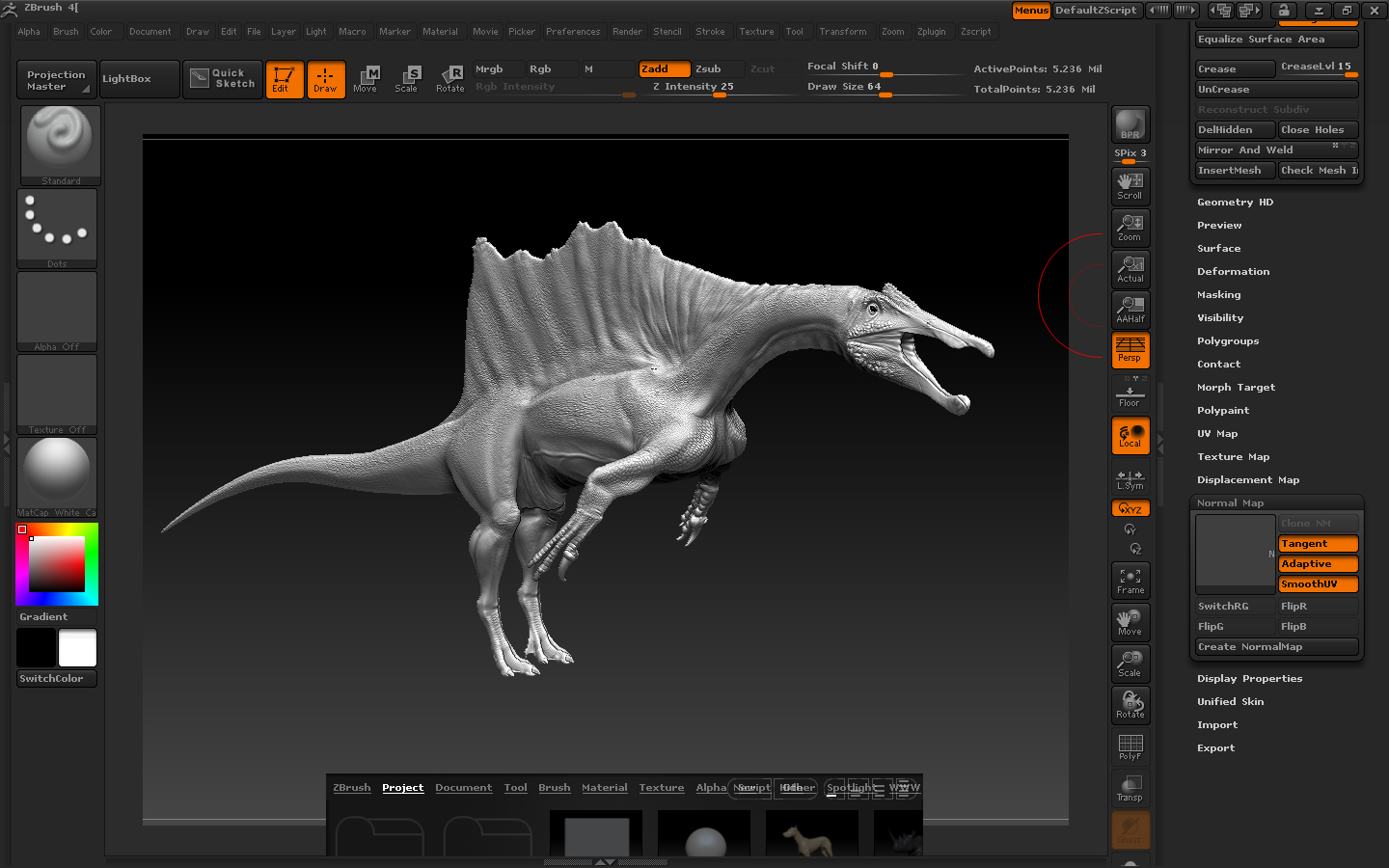Click the BPR render icon
The height and width of the screenshot is (868, 1389).
point(1130,124)
